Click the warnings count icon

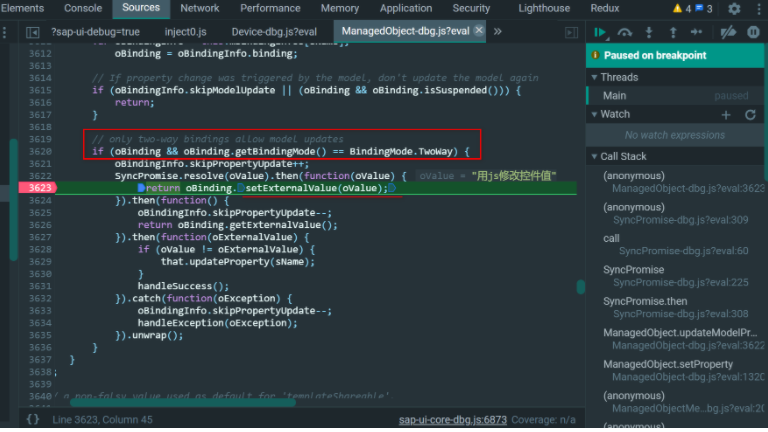681,8
